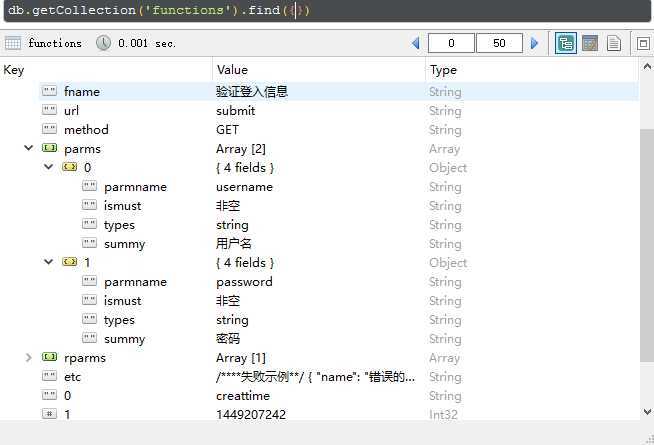Image resolution: width=654 pixels, height=445 pixels.
Task: Click the object icon of element 1
Action: point(69,262)
